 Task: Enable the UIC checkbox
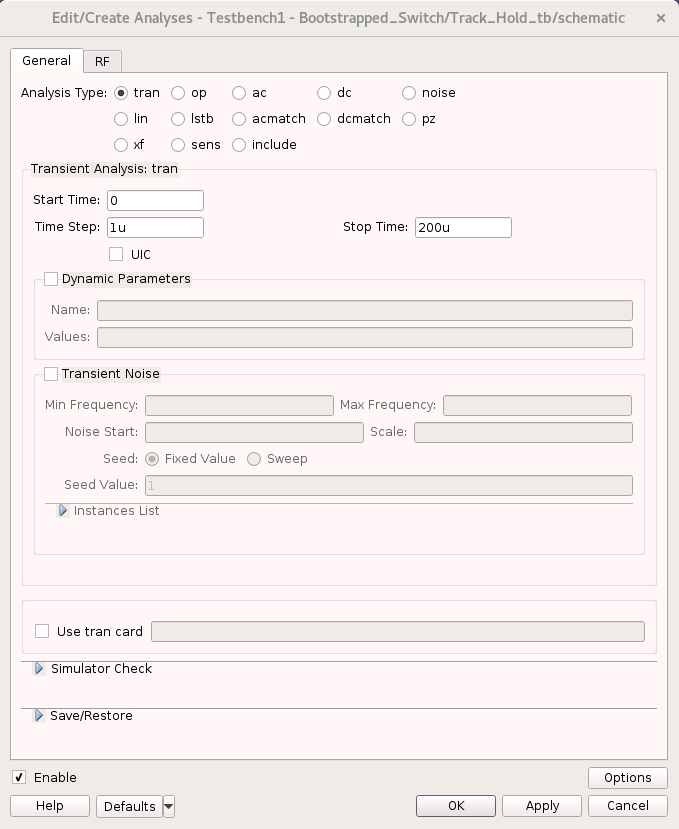[x=116, y=253]
